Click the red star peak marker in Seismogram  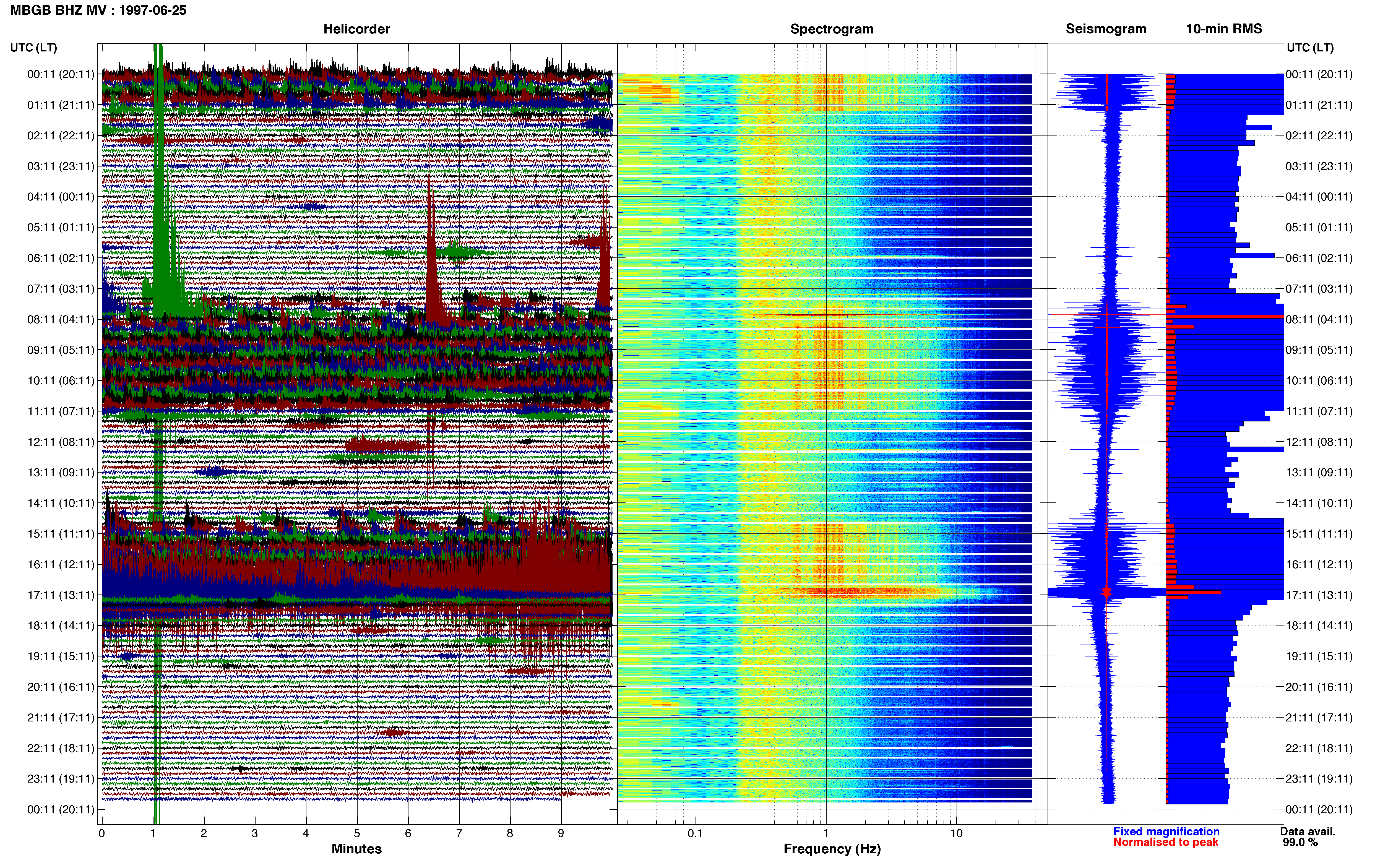pos(1107,592)
